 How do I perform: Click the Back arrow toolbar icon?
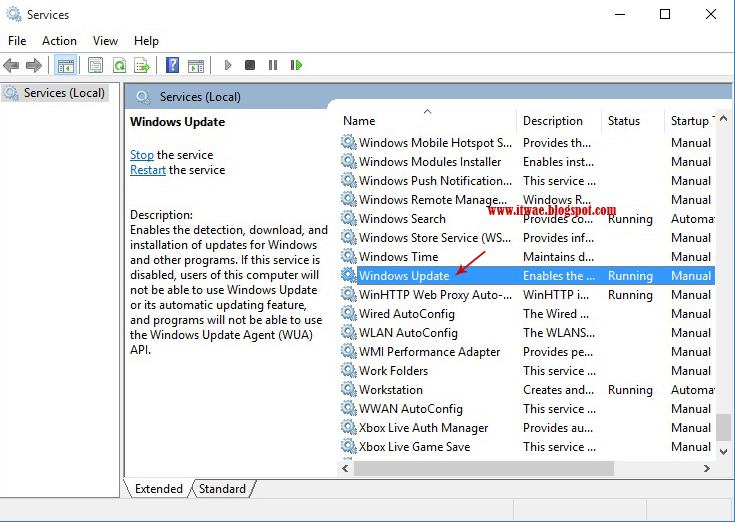(x=11, y=65)
